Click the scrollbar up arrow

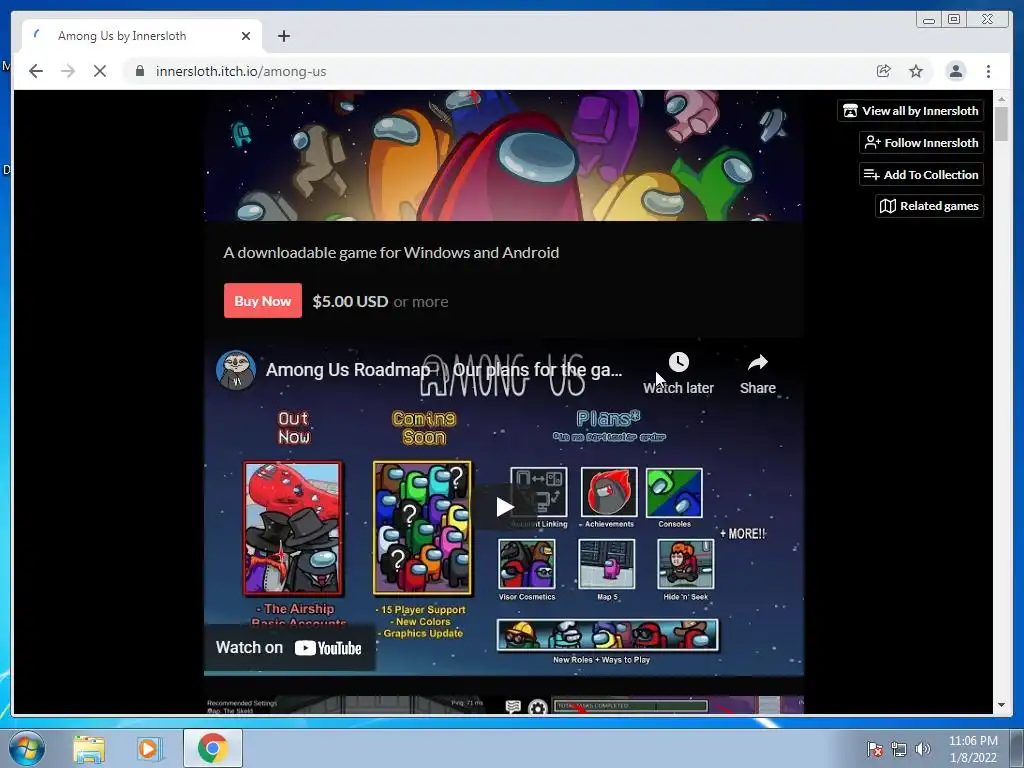click(x=1001, y=99)
